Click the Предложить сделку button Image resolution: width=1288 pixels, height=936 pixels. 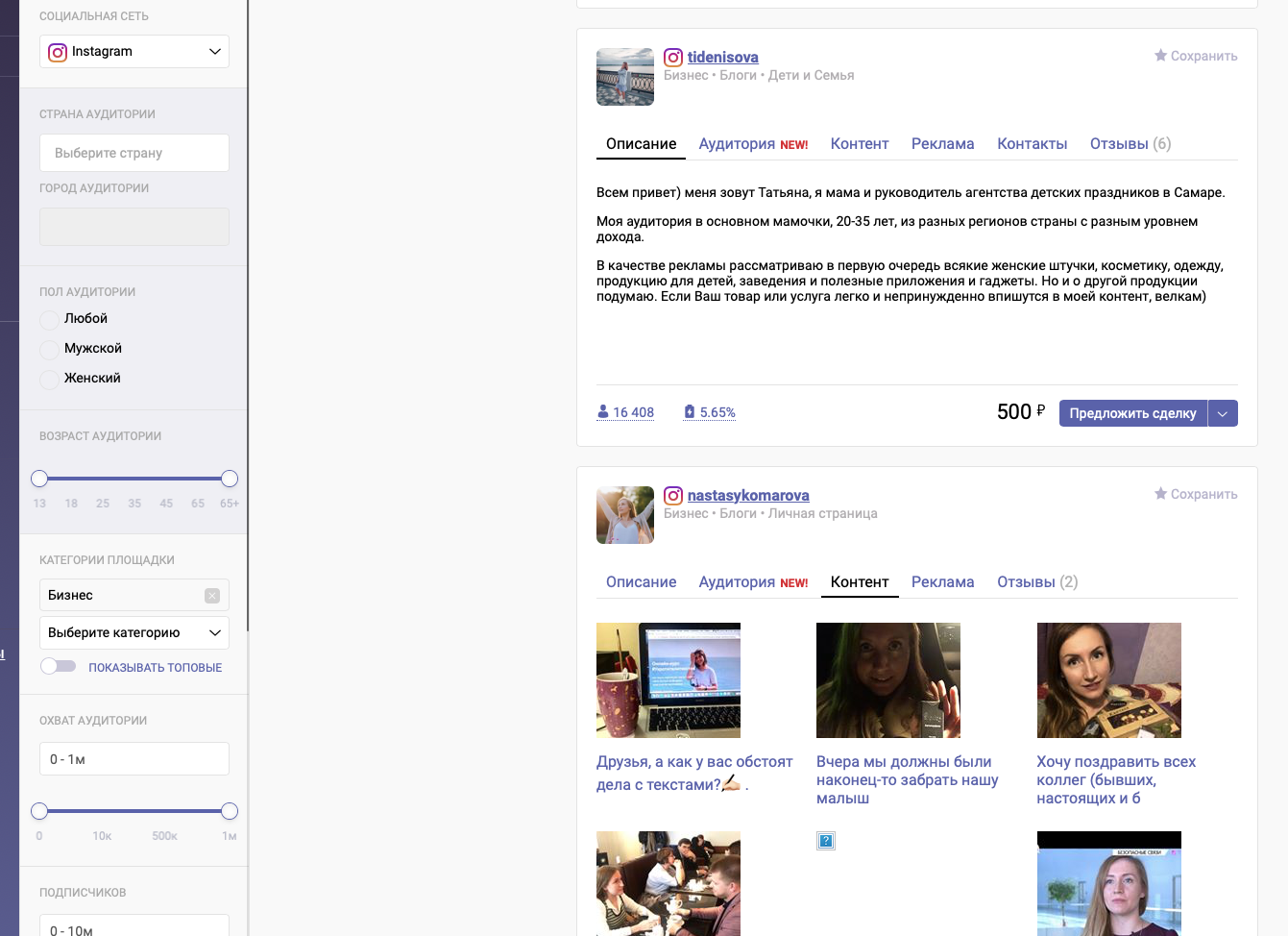(1132, 413)
